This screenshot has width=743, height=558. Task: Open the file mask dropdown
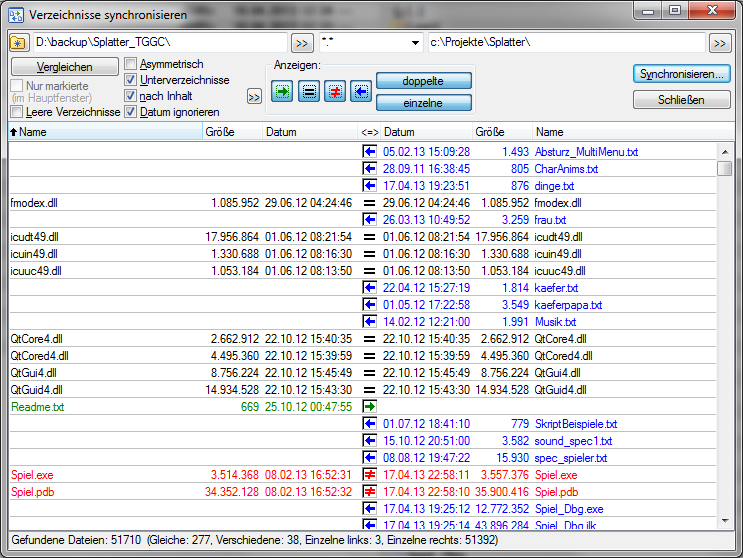[415, 43]
